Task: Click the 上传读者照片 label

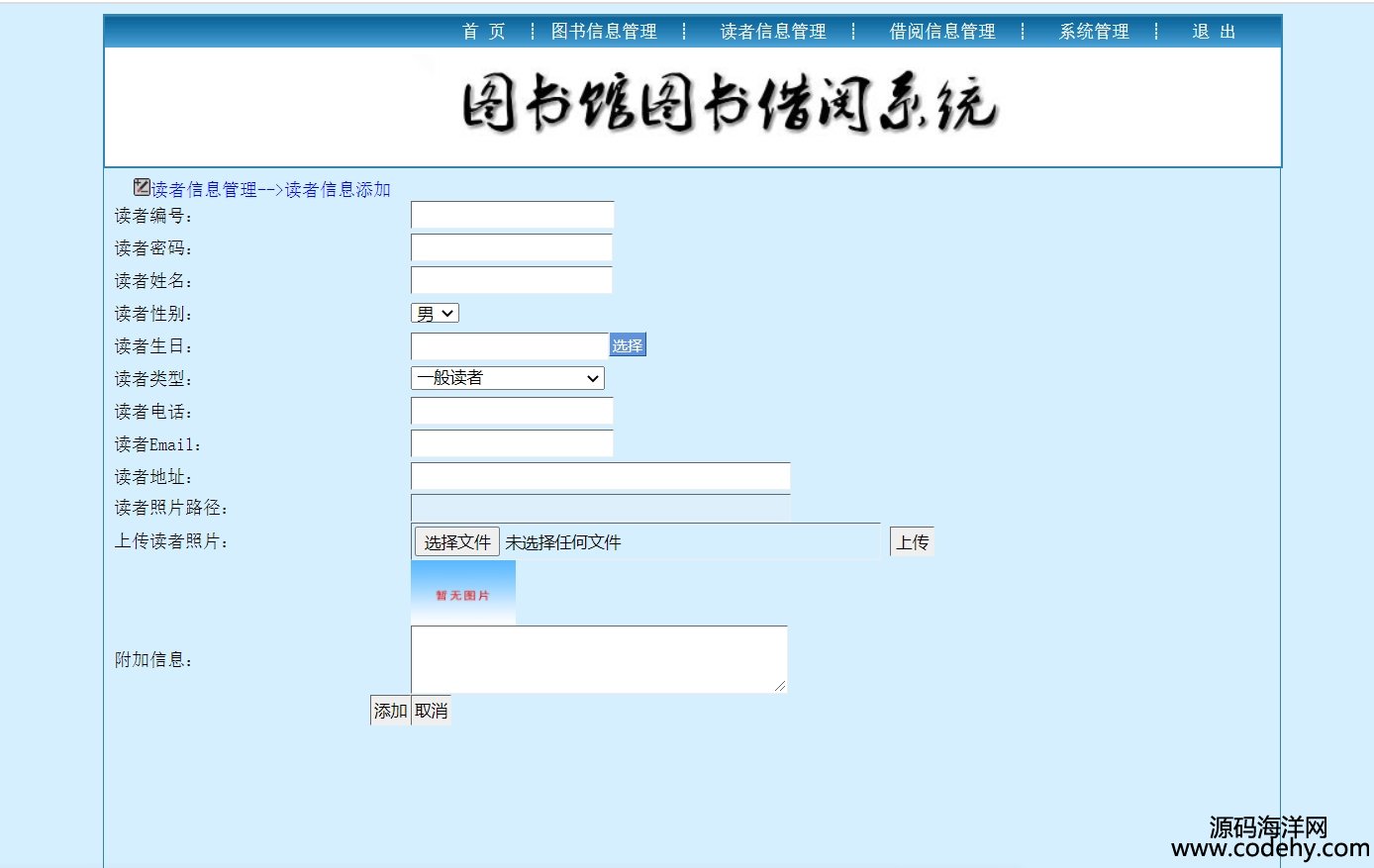Action: [x=171, y=541]
